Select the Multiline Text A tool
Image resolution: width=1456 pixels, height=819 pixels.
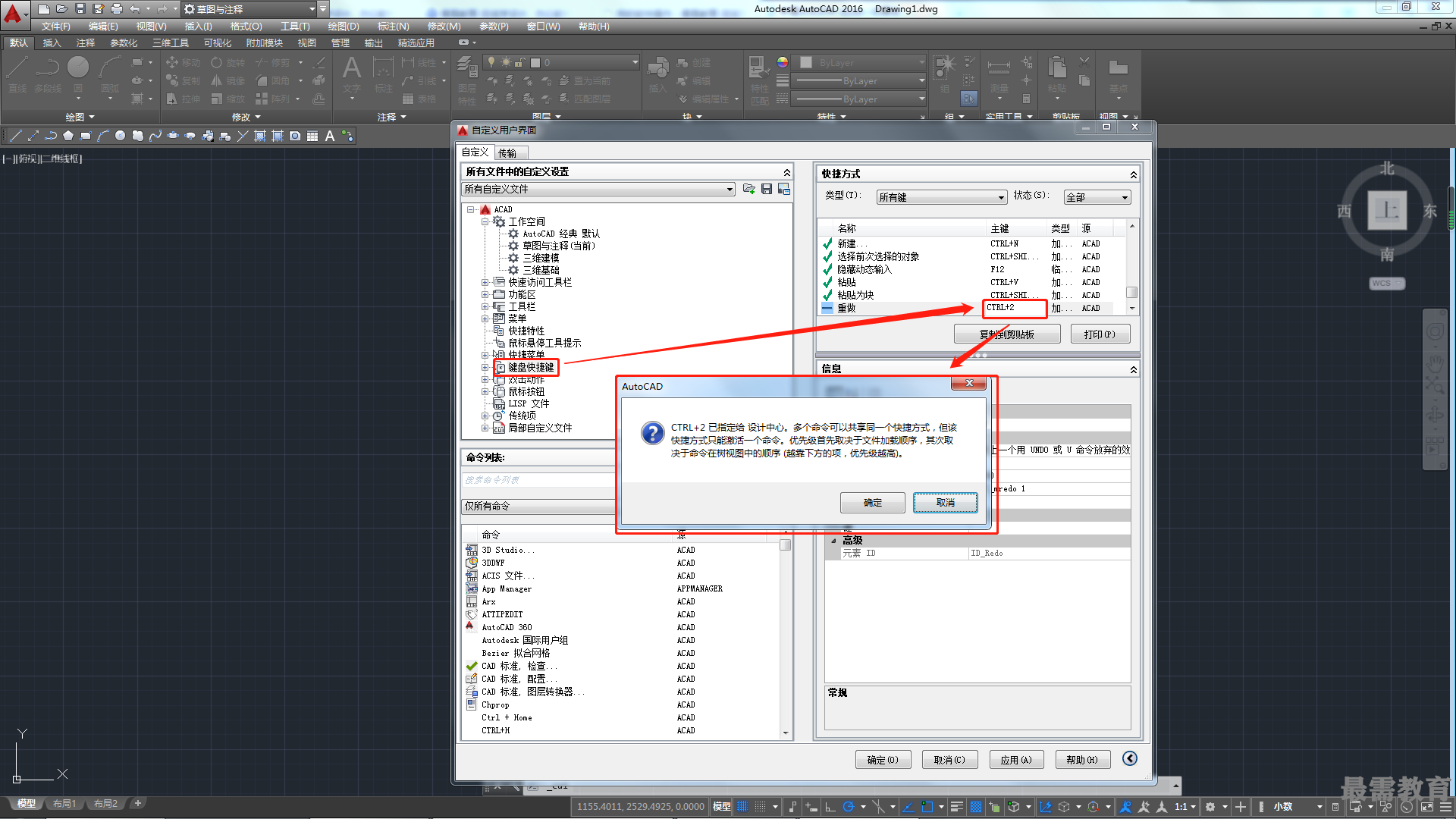(330, 136)
